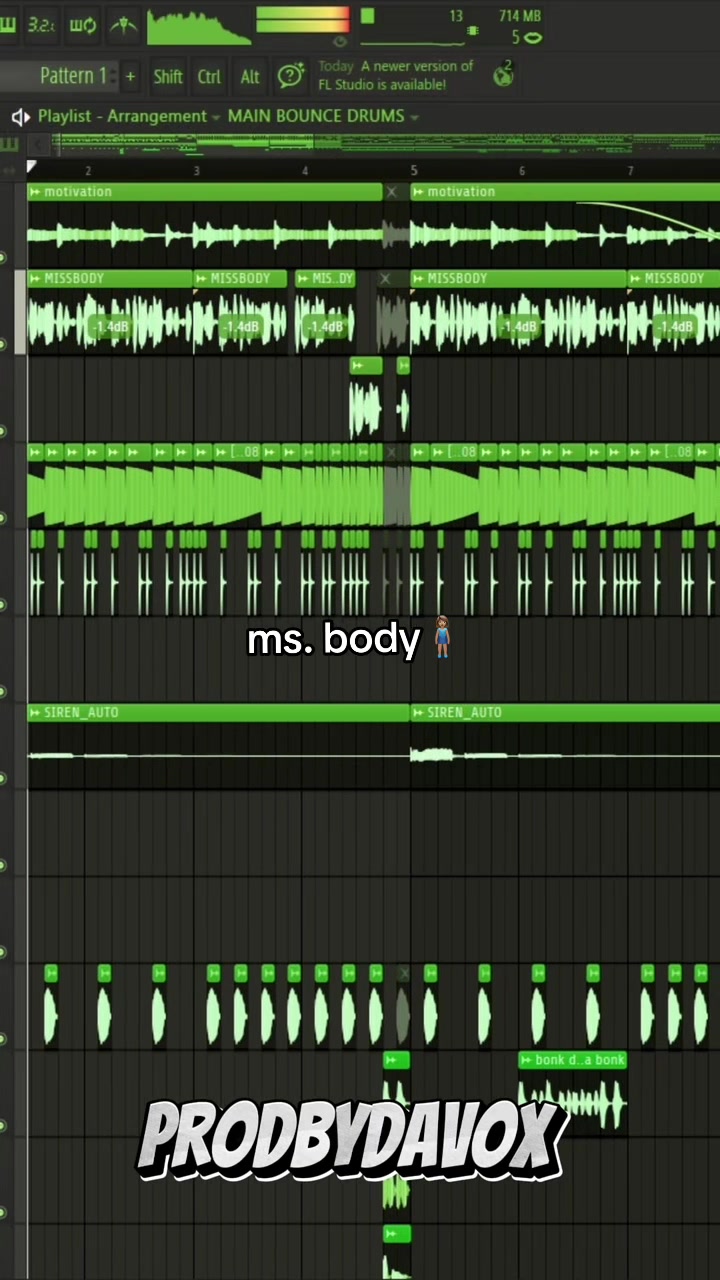Viewport: 720px width, 1280px height.
Task: Toggle the Alt key indicator
Action: point(250,76)
